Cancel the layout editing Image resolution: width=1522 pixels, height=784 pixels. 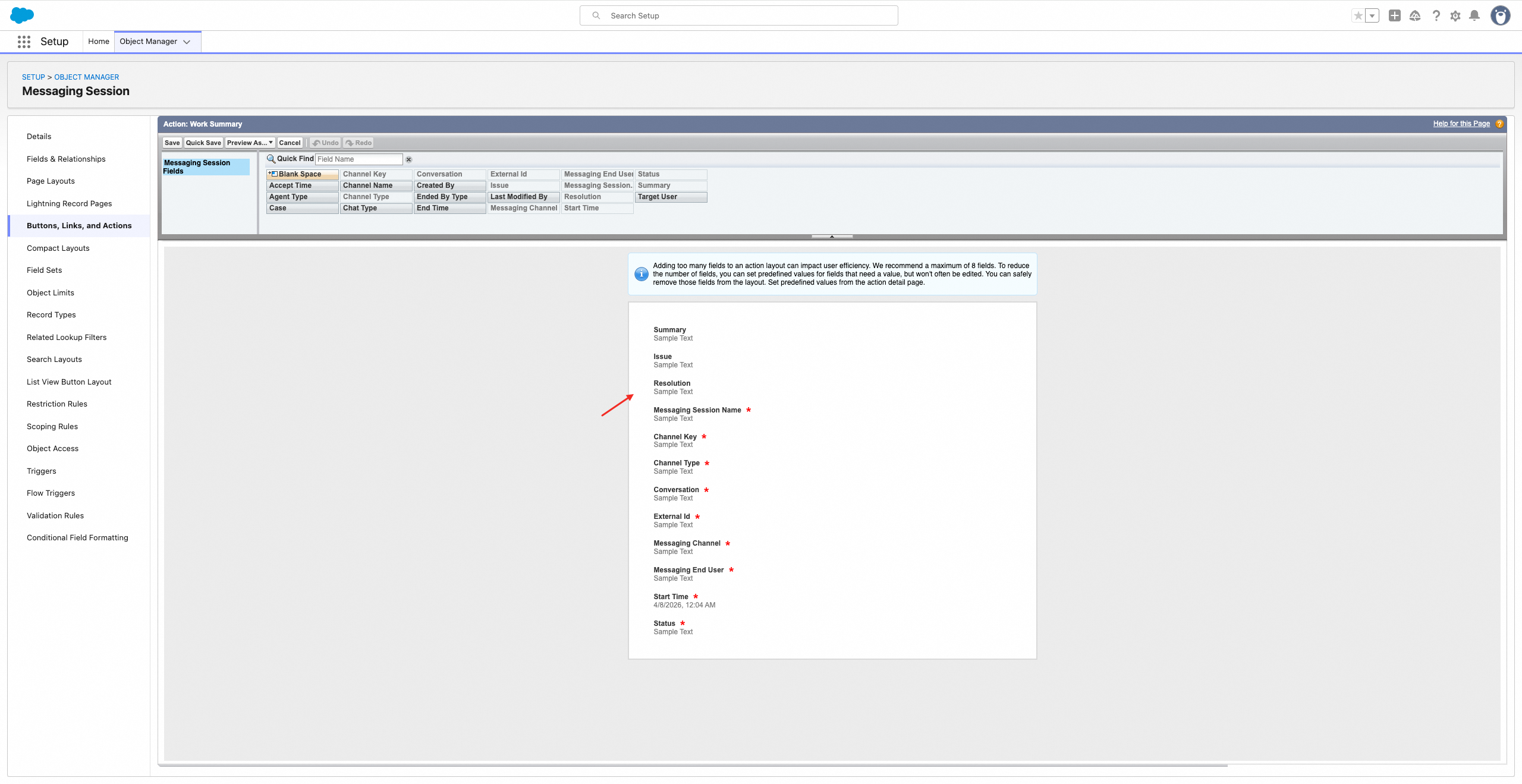(290, 143)
